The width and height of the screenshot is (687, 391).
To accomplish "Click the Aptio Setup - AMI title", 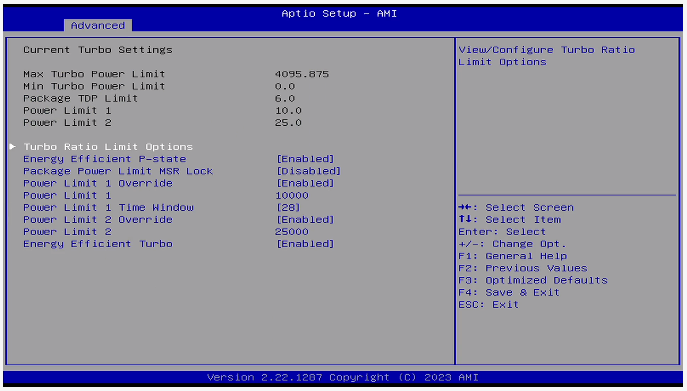I will click(x=339, y=14).
